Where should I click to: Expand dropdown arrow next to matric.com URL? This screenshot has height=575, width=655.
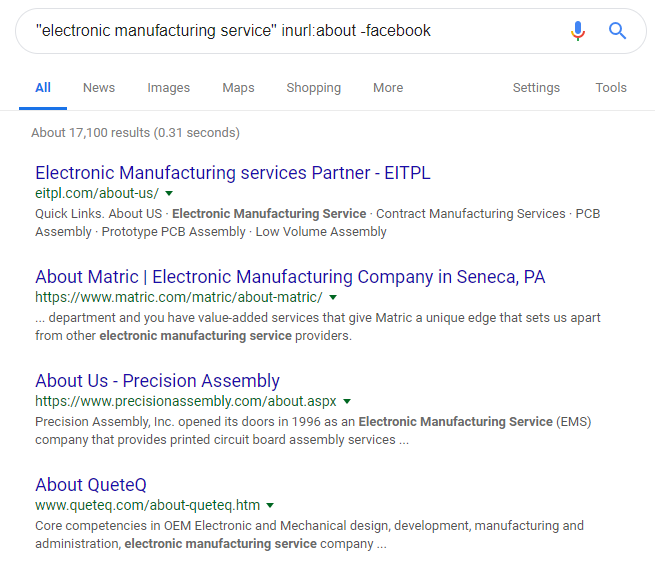333,298
